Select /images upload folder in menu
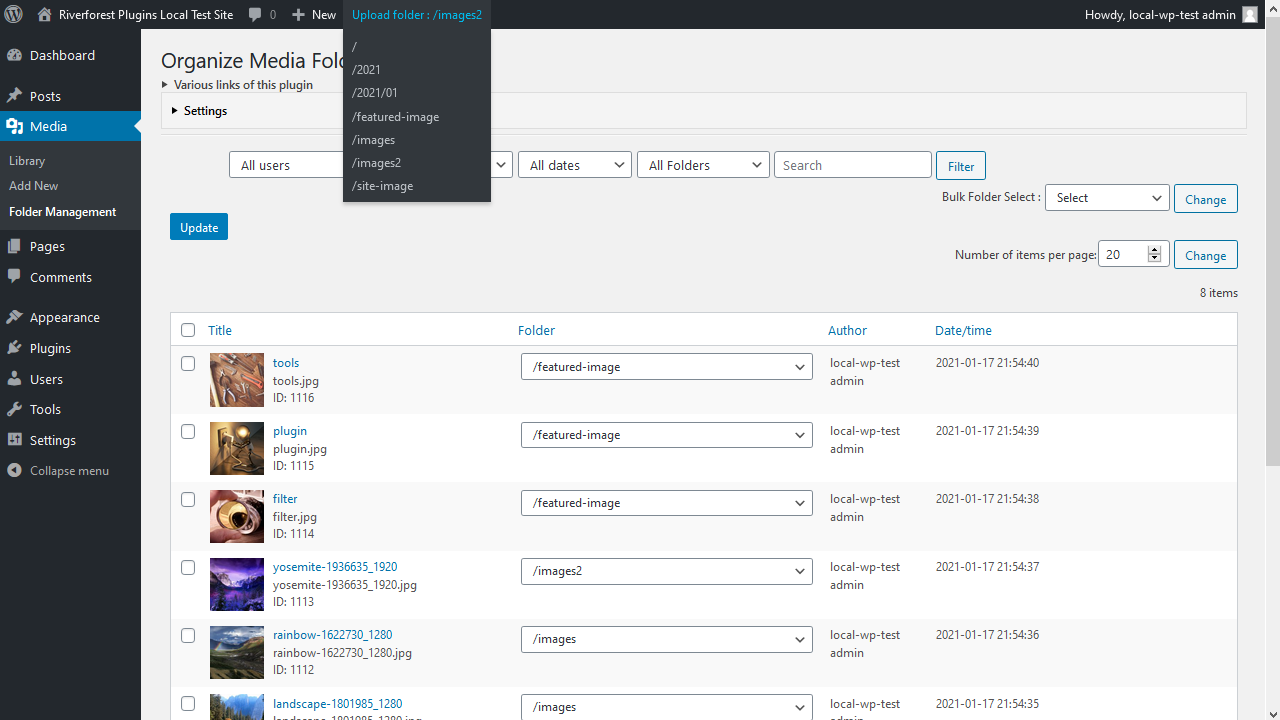 tap(417, 140)
